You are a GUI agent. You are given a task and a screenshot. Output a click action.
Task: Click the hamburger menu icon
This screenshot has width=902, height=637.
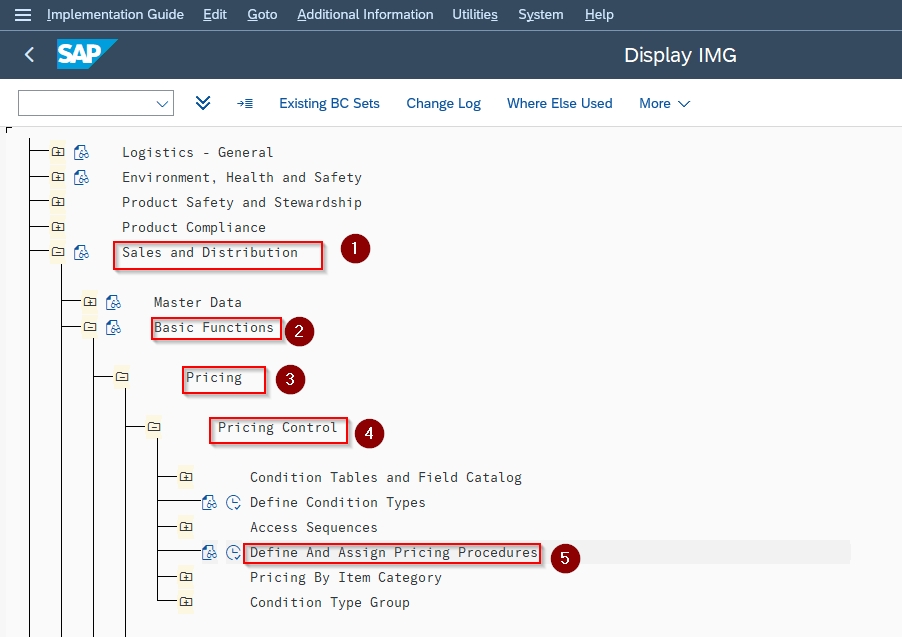click(x=23, y=14)
